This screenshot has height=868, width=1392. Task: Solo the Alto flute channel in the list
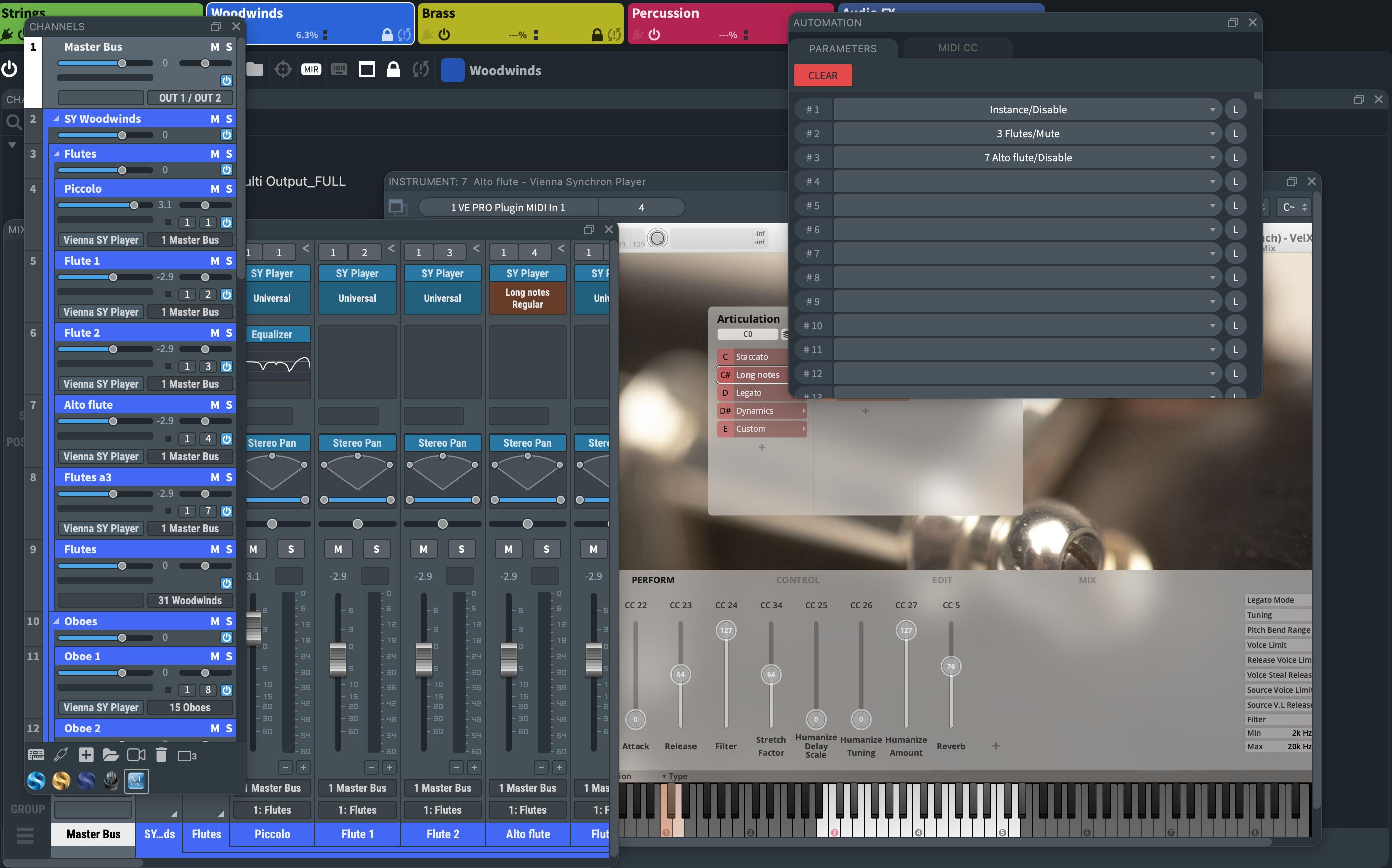(229, 405)
